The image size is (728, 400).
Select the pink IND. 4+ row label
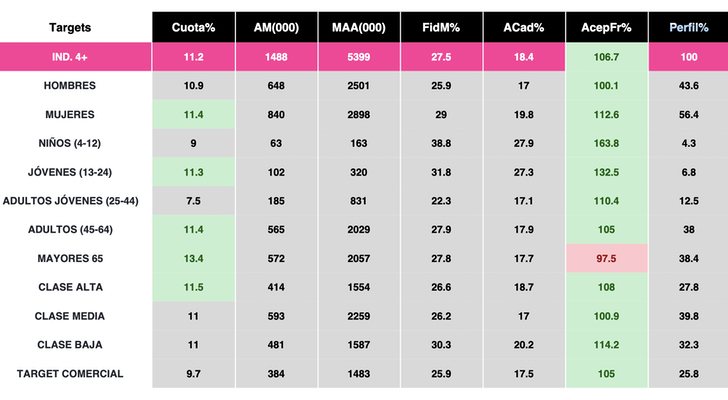click(x=70, y=57)
